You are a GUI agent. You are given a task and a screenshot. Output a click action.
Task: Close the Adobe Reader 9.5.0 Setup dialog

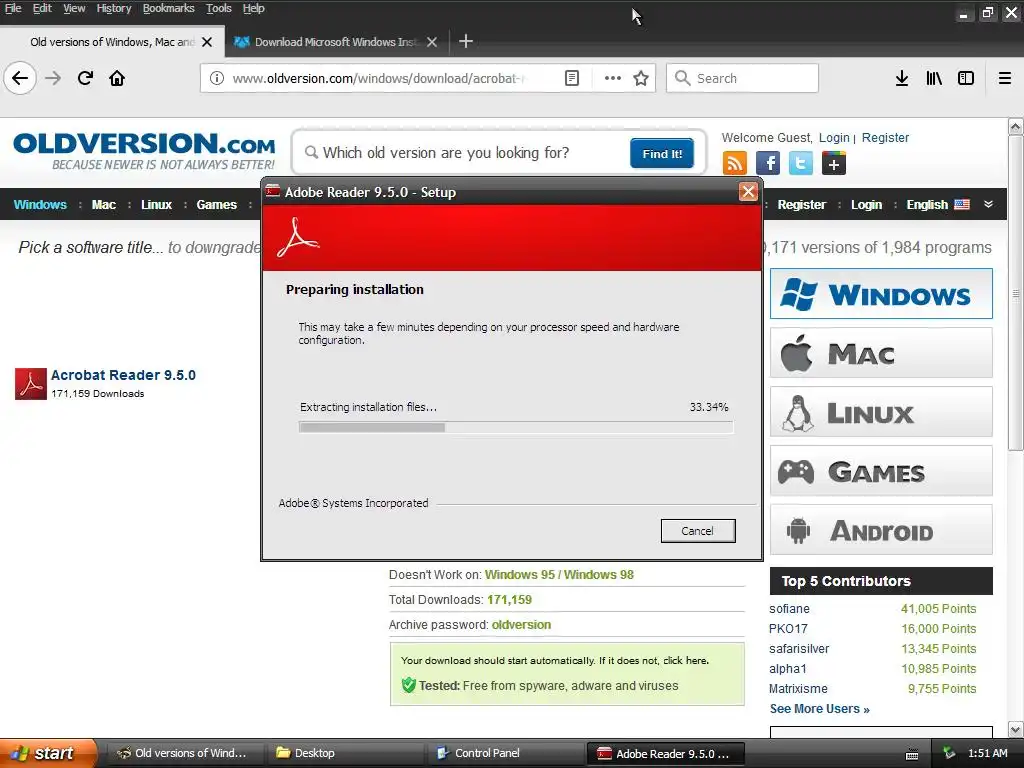click(748, 192)
